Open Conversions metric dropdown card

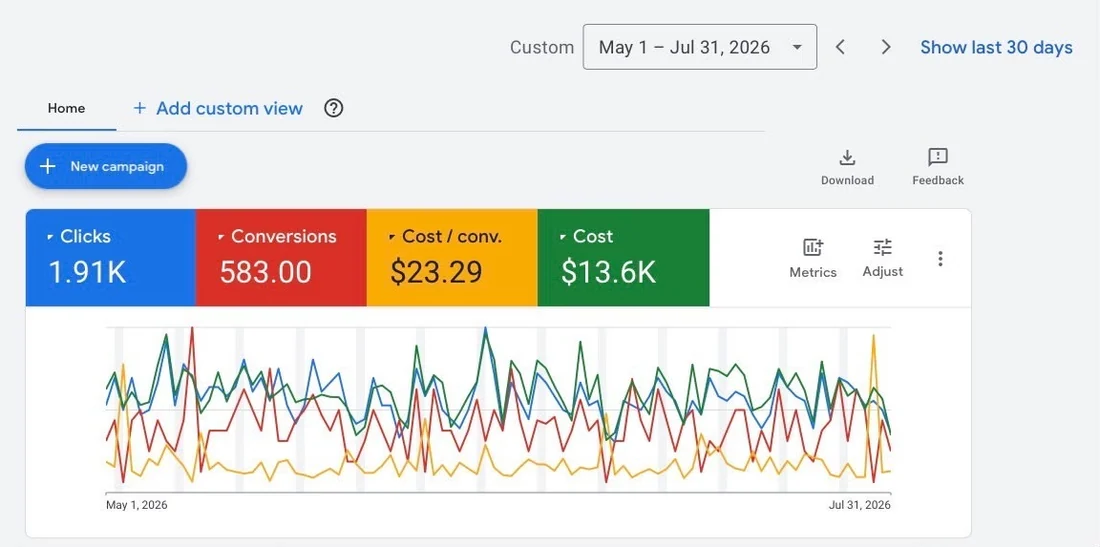[x=281, y=257]
